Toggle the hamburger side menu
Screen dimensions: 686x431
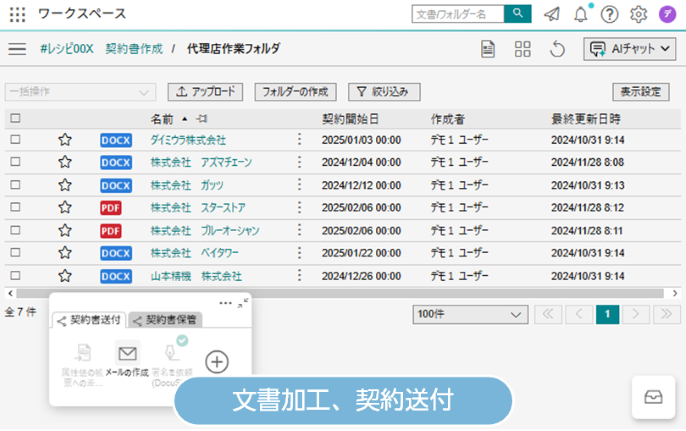pyautogui.click(x=17, y=49)
